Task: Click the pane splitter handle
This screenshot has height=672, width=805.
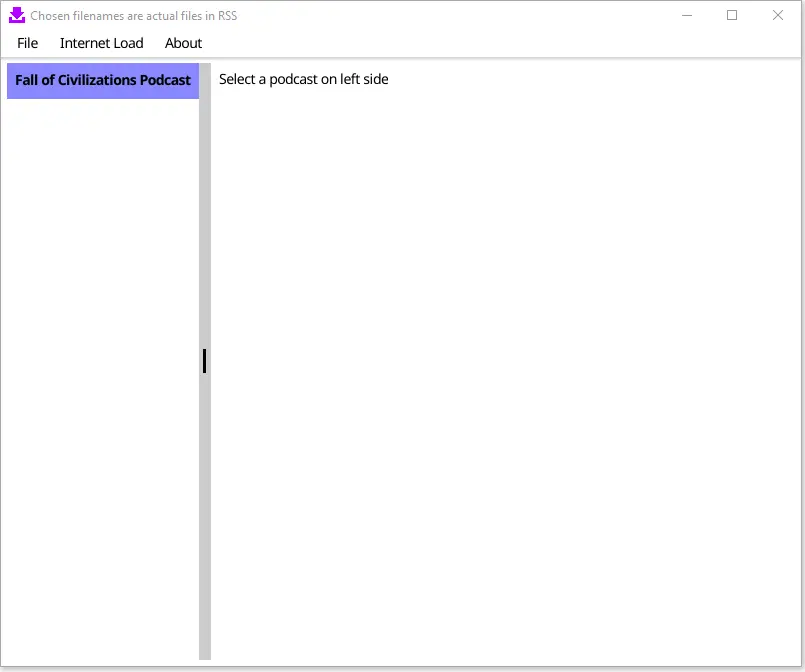Action: (x=205, y=361)
